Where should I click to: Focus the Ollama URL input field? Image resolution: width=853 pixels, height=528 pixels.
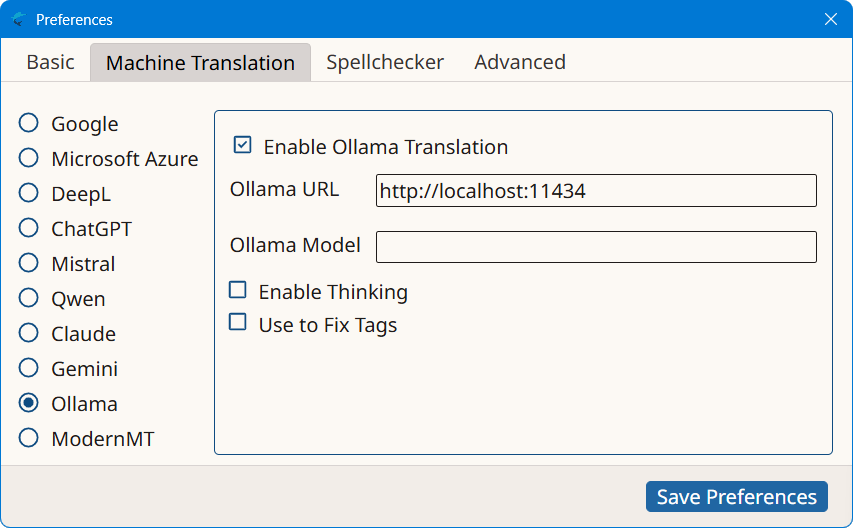coord(596,190)
